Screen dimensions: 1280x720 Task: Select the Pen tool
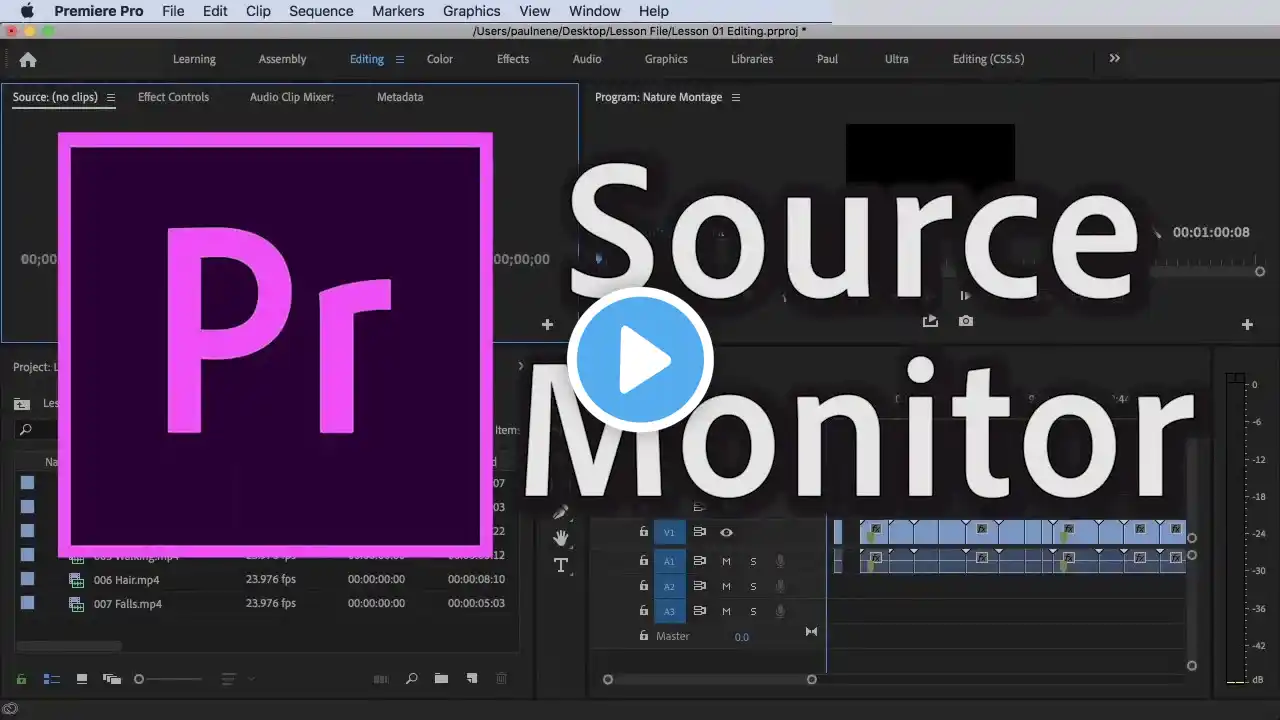coord(561,512)
